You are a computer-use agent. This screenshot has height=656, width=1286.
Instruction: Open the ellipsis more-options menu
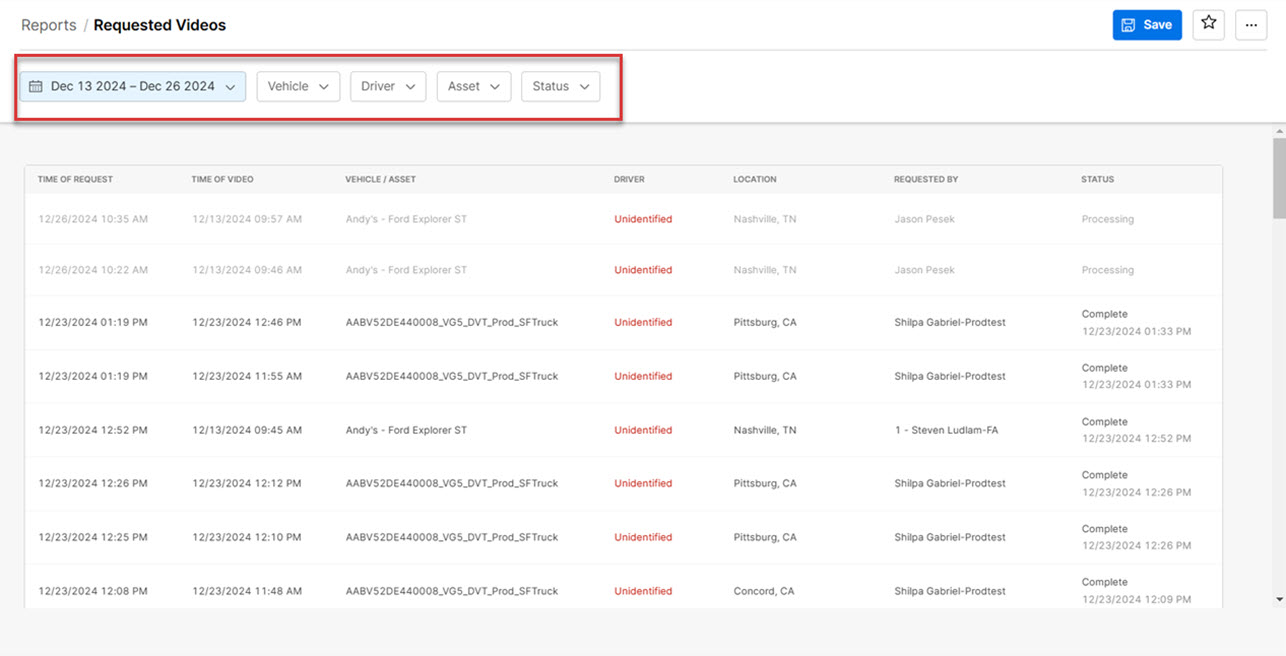(x=1251, y=24)
